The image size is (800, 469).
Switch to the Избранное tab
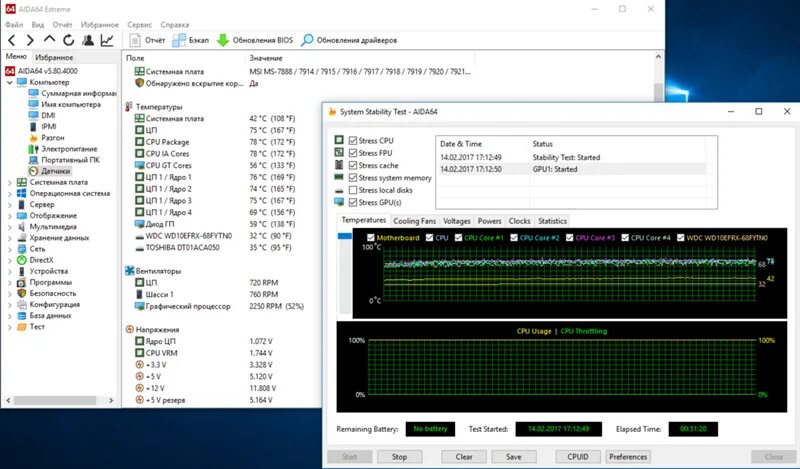tap(54, 58)
